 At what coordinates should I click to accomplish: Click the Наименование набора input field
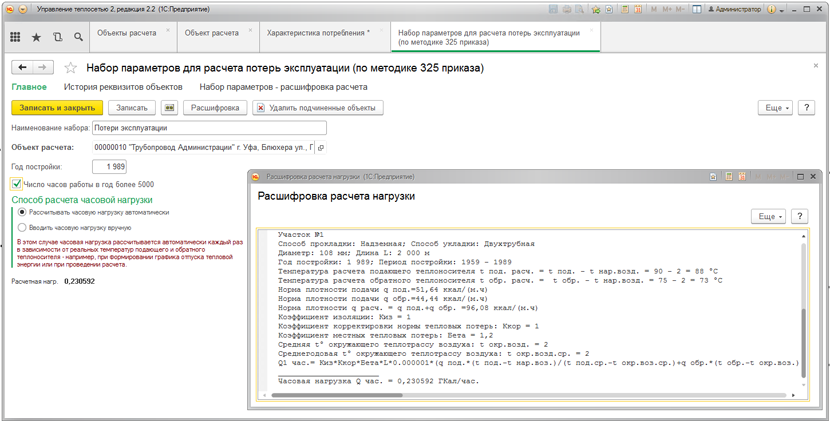[208, 128]
